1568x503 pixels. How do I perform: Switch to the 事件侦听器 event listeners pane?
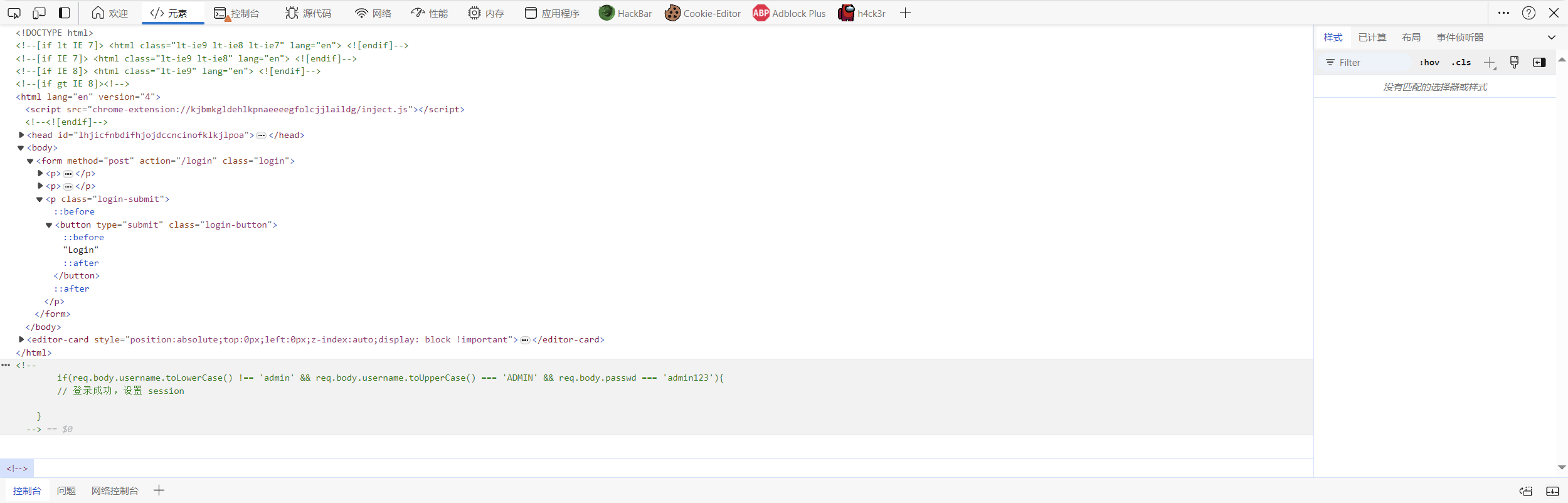click(x=1460, y=38)
